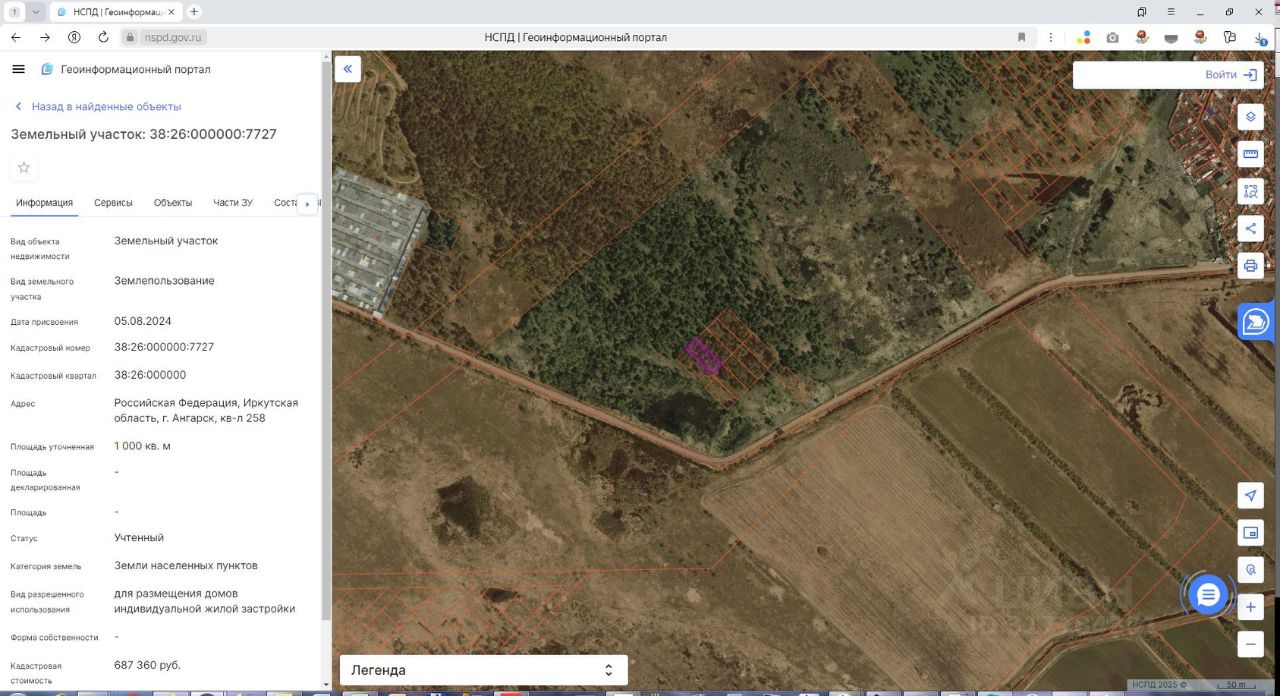This screenshot has height=696, width=1280.
Task: Show more tabs with the arrow expander
Action: [307, 203]
